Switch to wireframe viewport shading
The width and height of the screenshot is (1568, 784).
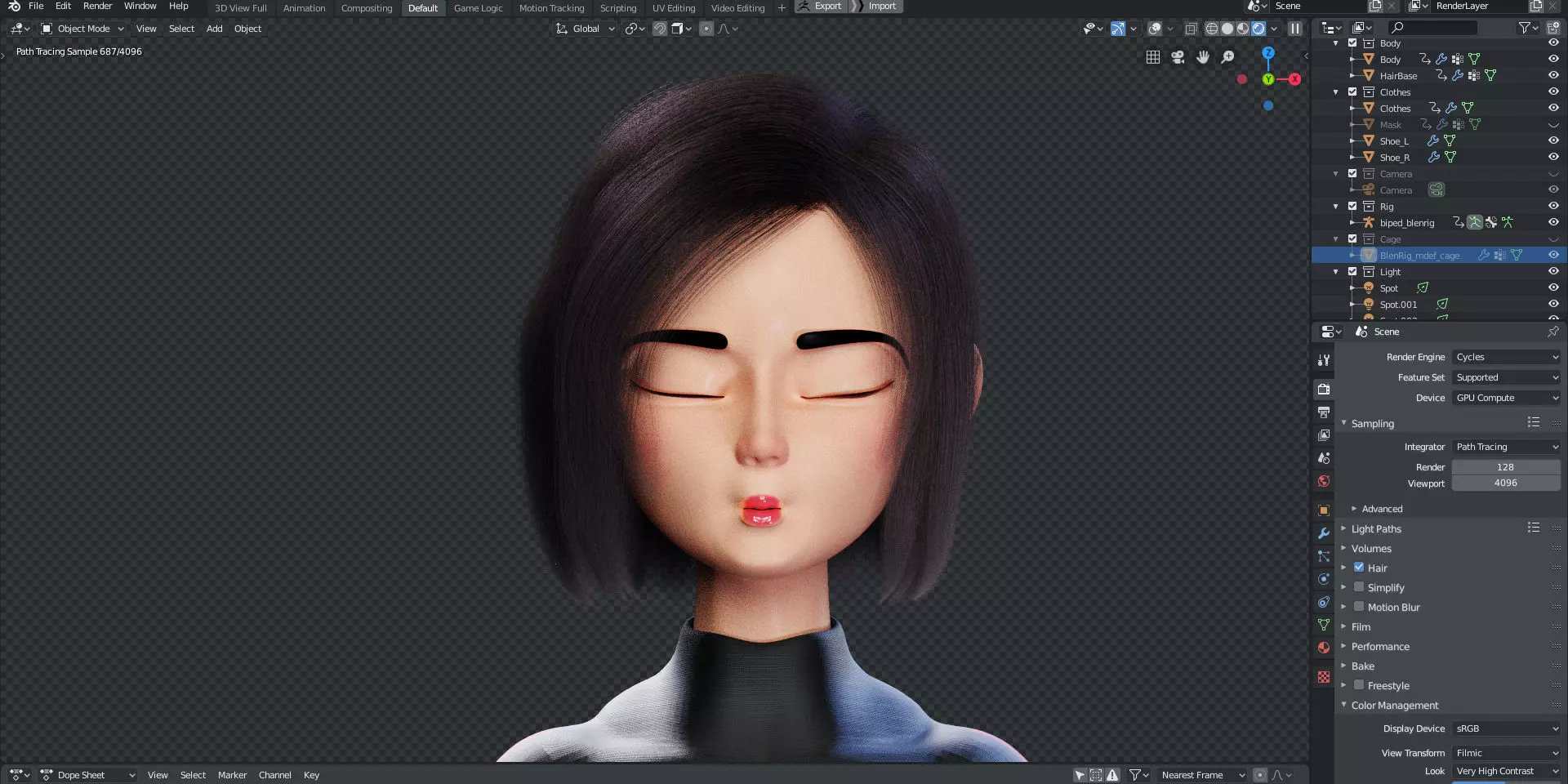pyautogui.click(x=1212, y=29)
